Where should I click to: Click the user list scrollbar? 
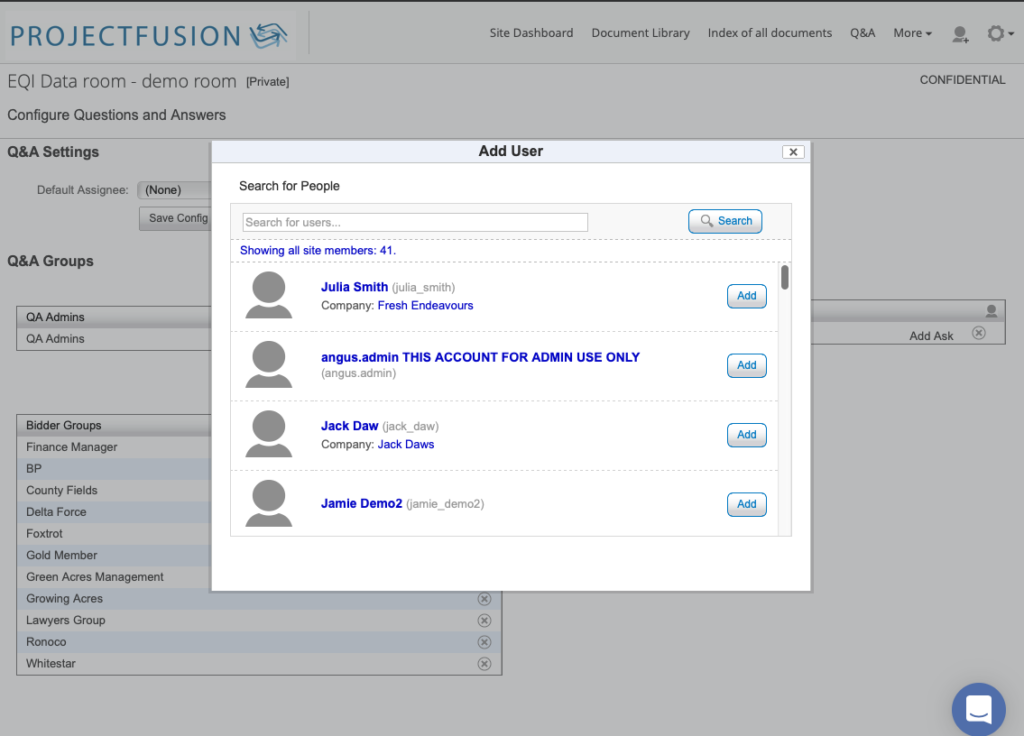[x=785, y=278]
